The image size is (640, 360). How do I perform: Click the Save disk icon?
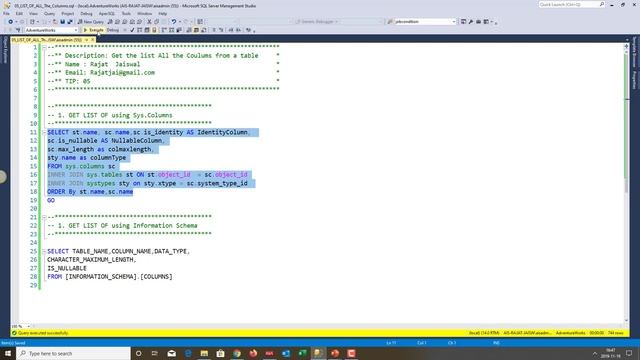(62, 22)
